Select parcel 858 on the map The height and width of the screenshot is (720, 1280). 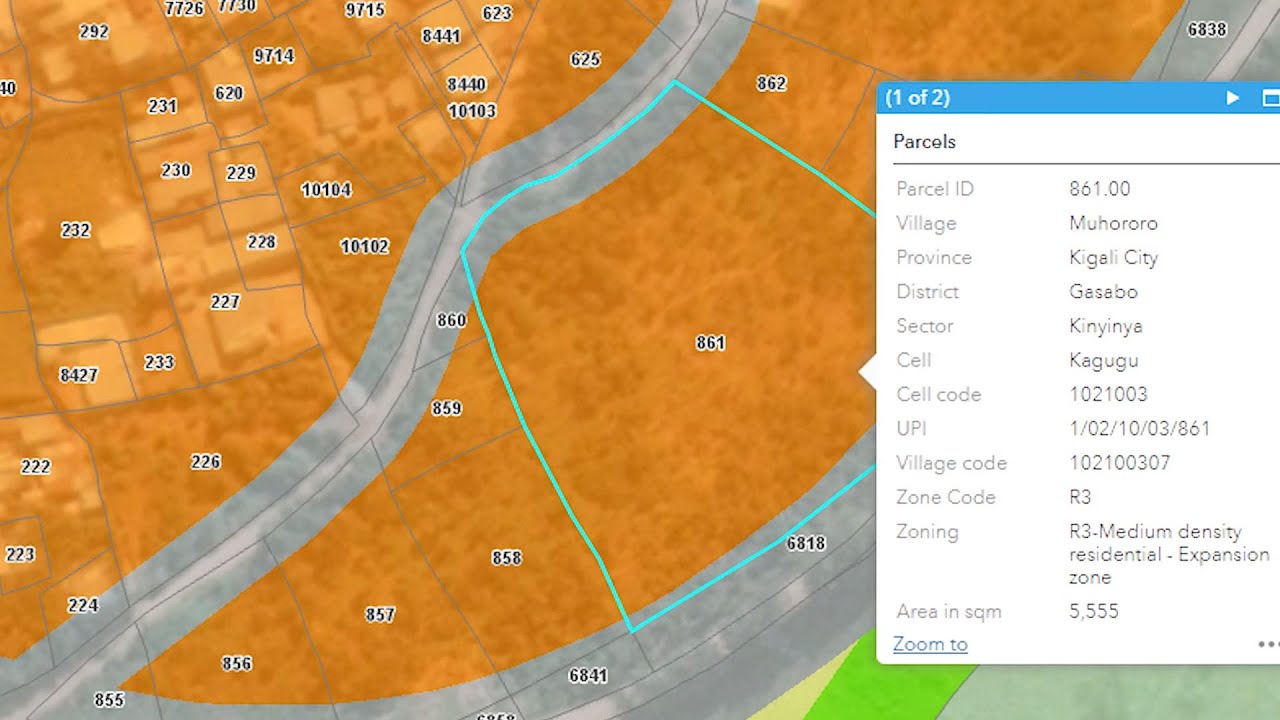[x=507, y=558]
